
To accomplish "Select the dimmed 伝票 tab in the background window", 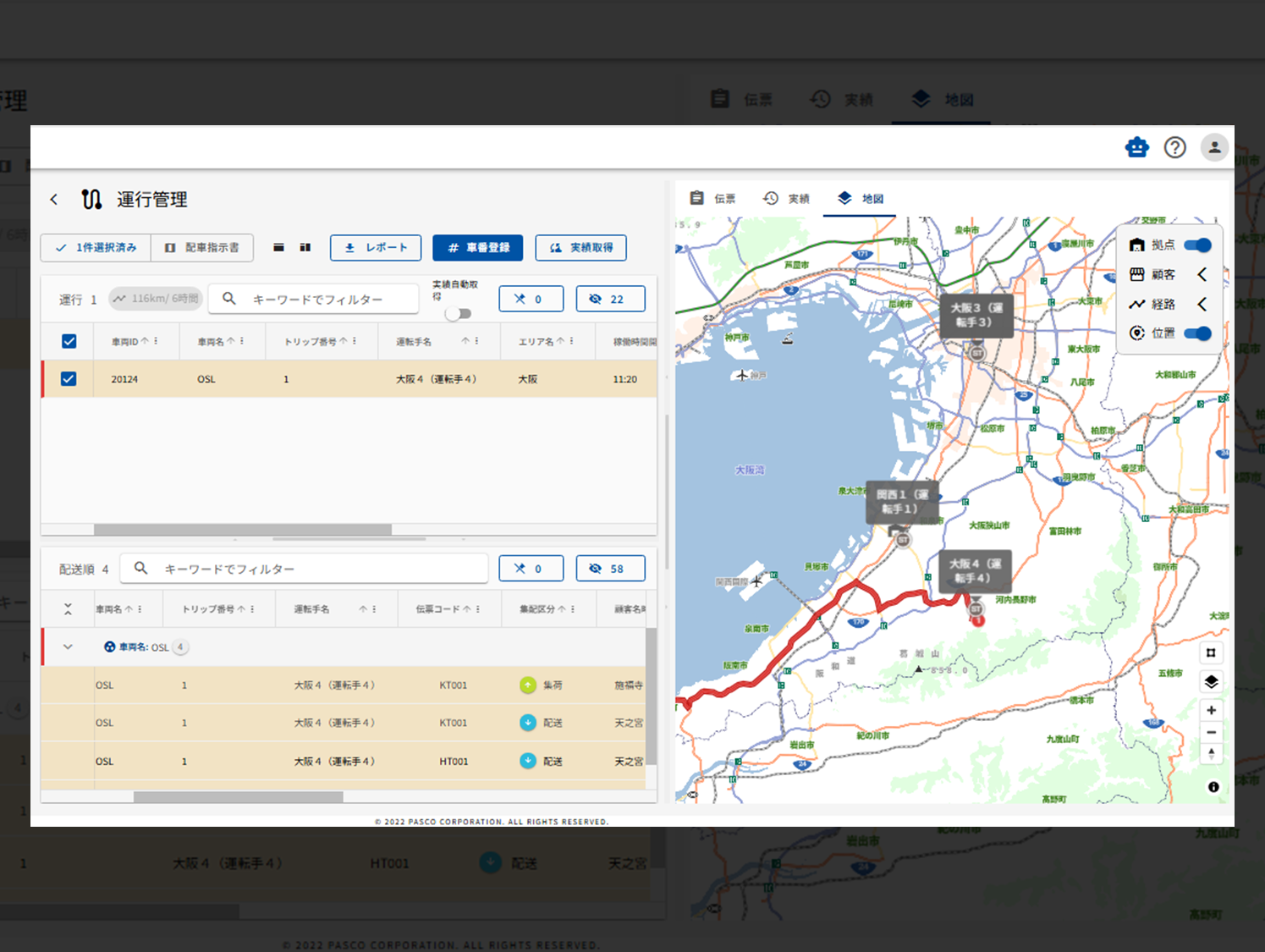I will click(x=741, y=100).
